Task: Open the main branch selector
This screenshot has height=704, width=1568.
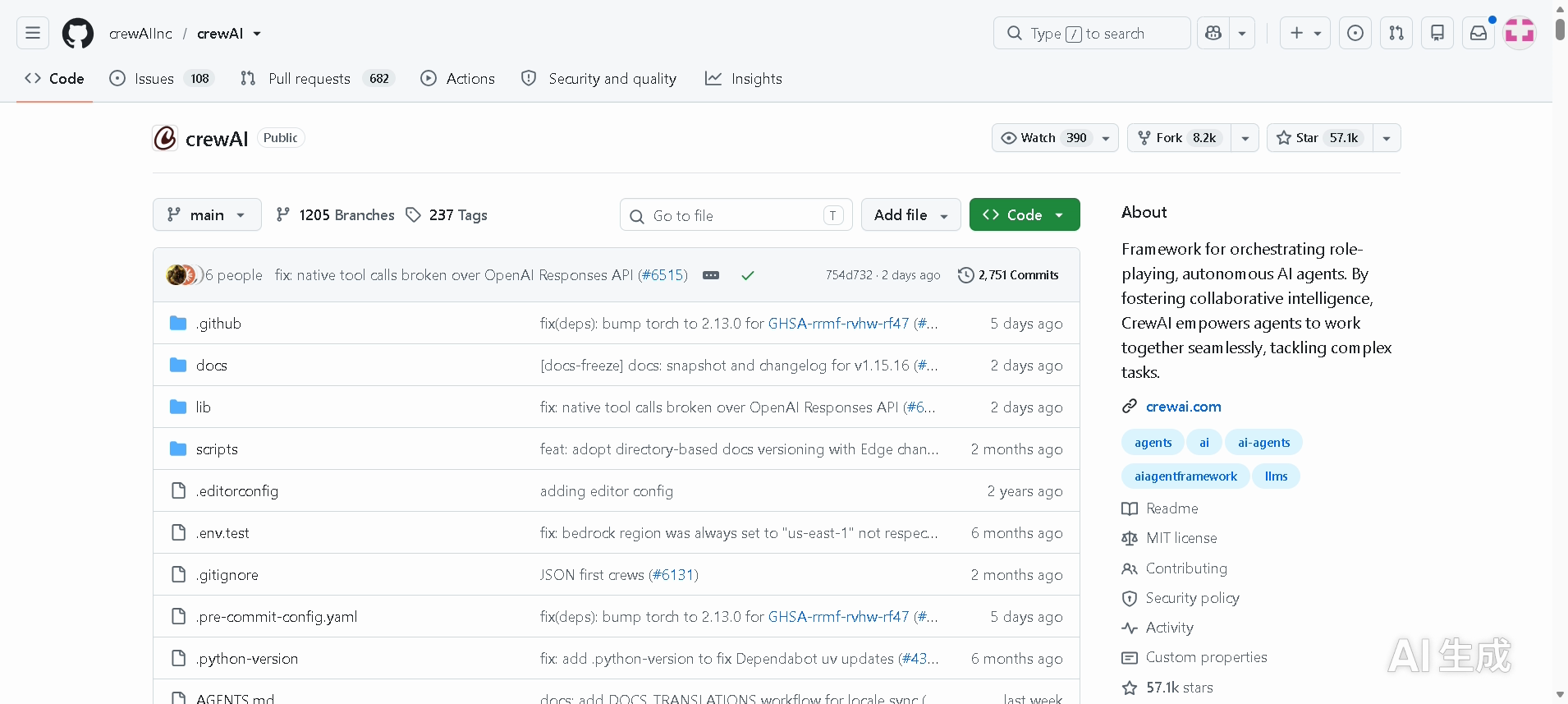Action: 207,214
